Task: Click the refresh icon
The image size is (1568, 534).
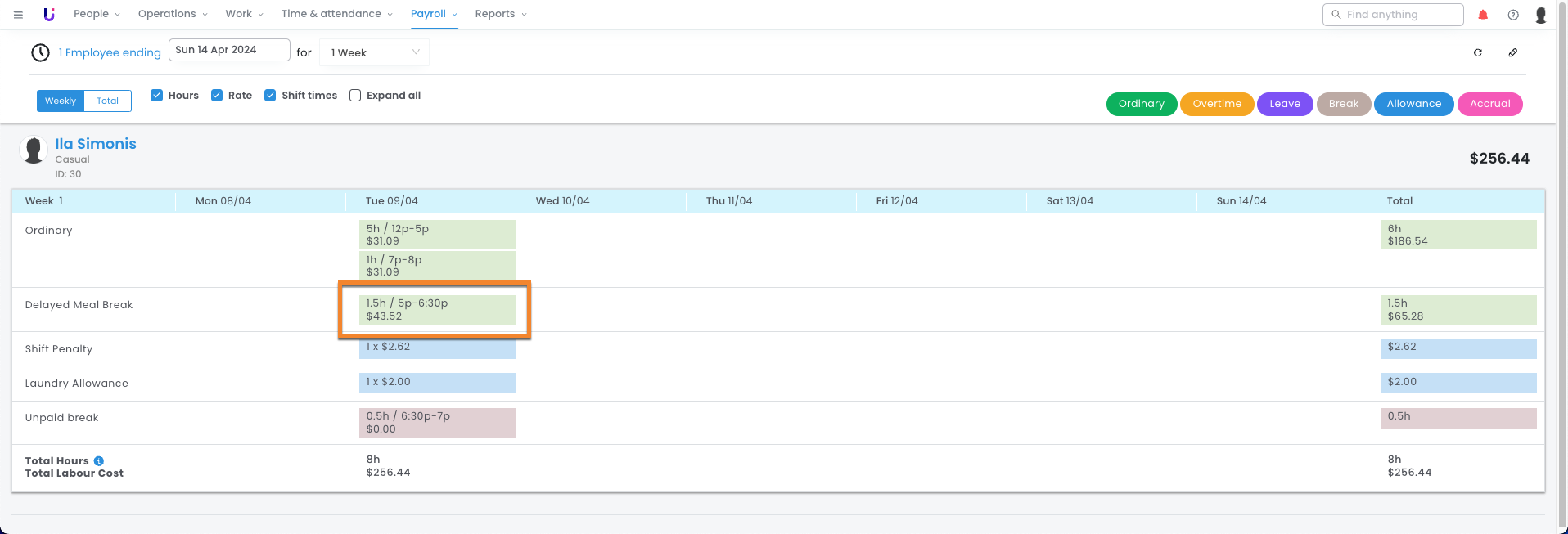Action: pos(1478,52)
